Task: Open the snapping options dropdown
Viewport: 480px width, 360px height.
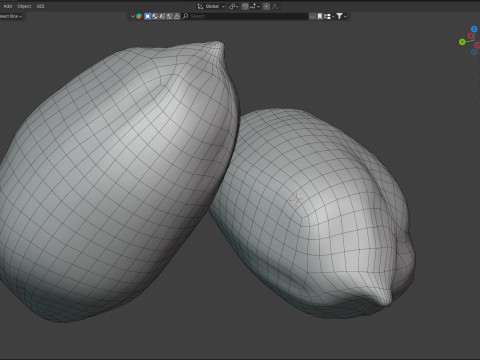Action: 255,6
